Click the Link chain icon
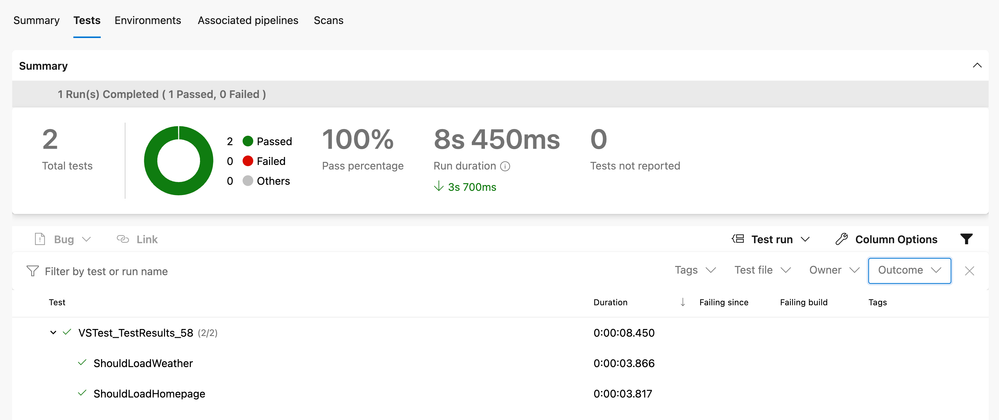Image resolution: width=999 pixels, height=420 pixels. [x=123, y=239]
